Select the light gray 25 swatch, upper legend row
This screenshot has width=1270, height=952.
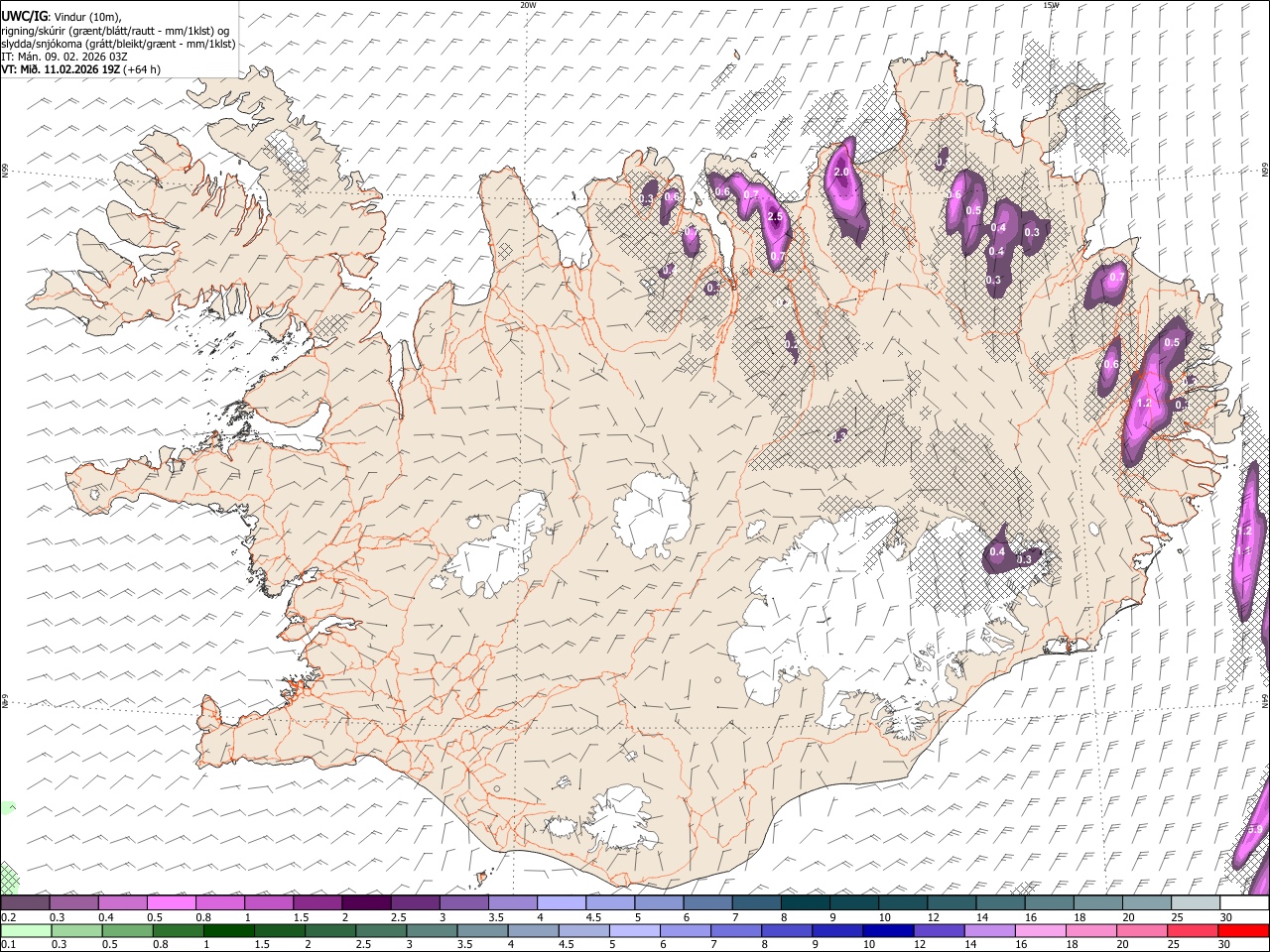(1196, 903)
